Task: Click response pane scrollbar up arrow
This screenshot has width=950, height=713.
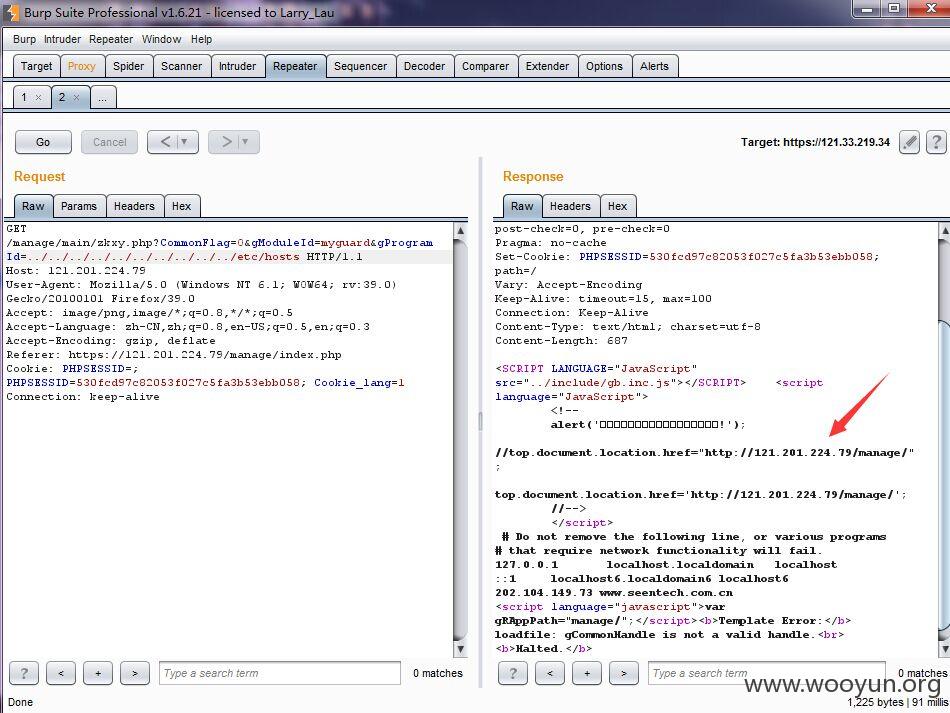Action: point(945,230)
